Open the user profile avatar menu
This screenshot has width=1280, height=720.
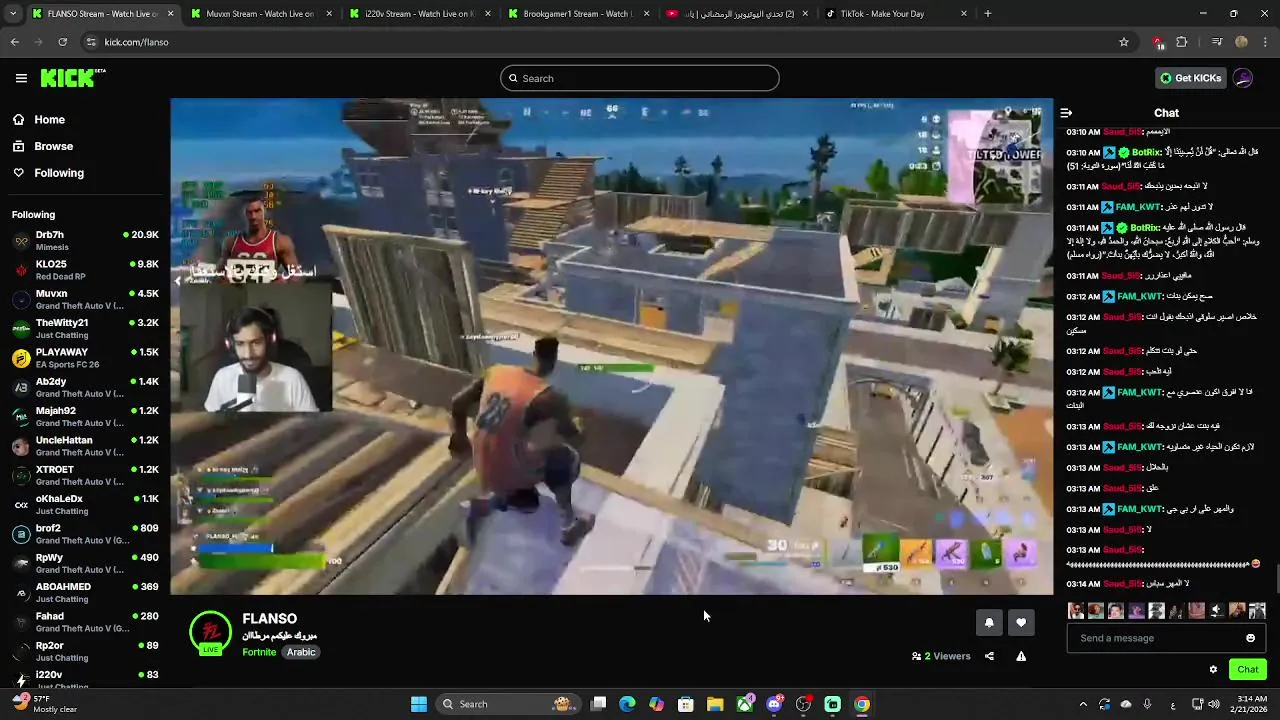tap(1243, 78)
